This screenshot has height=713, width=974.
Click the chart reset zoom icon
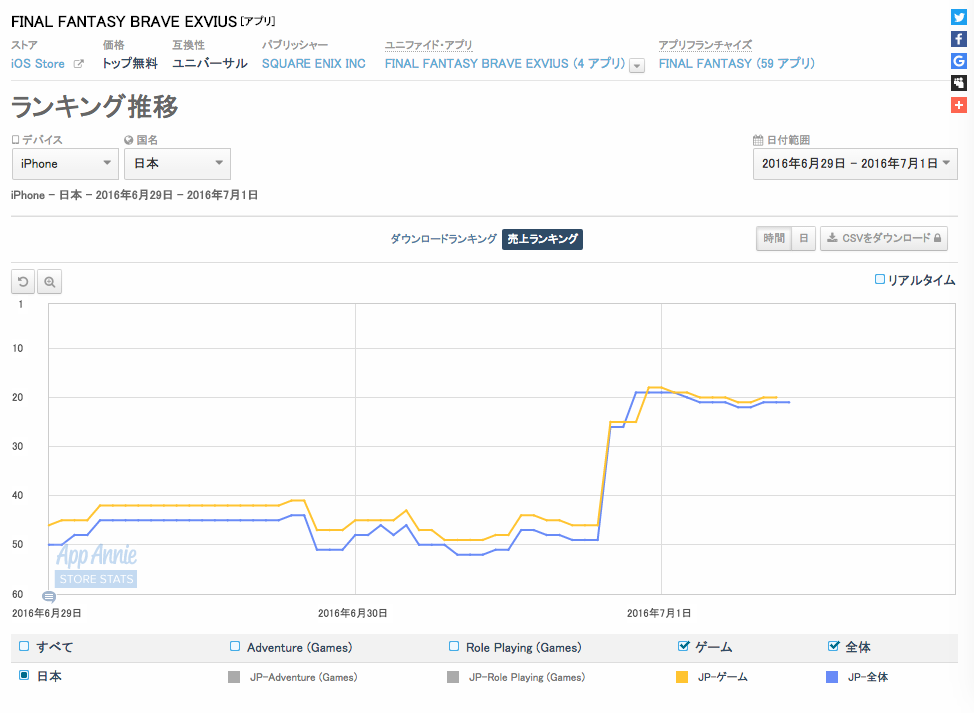(24, 282)
